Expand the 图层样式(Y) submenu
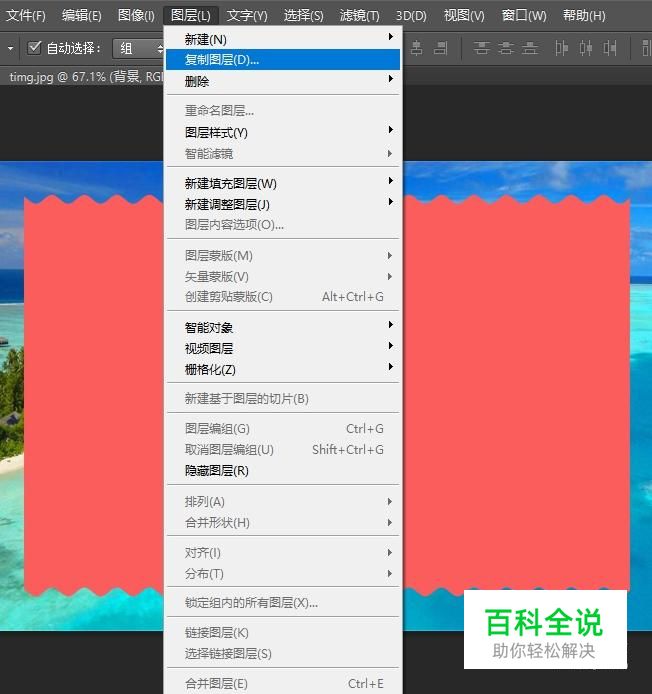Viewport: 652px width, 694px height. (283, 132)
